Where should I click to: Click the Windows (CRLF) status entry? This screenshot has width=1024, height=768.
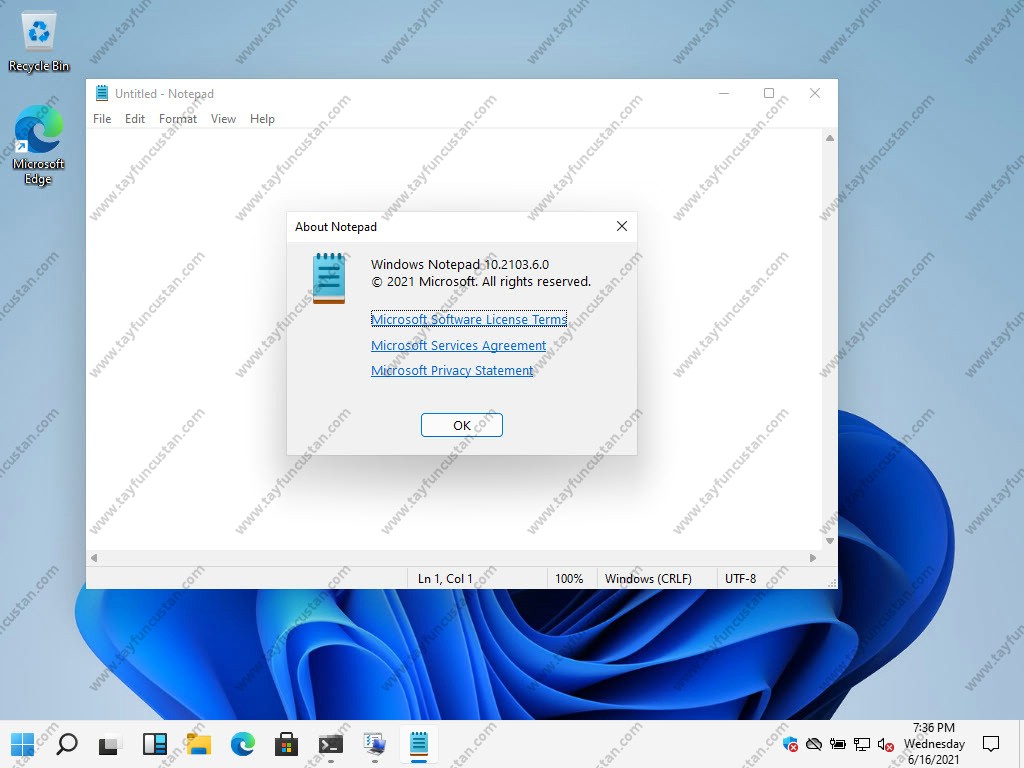pyautogui.click(x=648, y=579)
